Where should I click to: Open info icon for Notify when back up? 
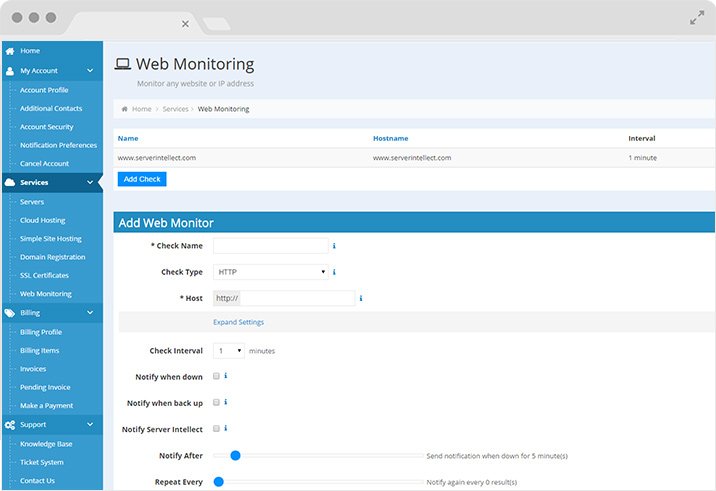tap(226, 402)
